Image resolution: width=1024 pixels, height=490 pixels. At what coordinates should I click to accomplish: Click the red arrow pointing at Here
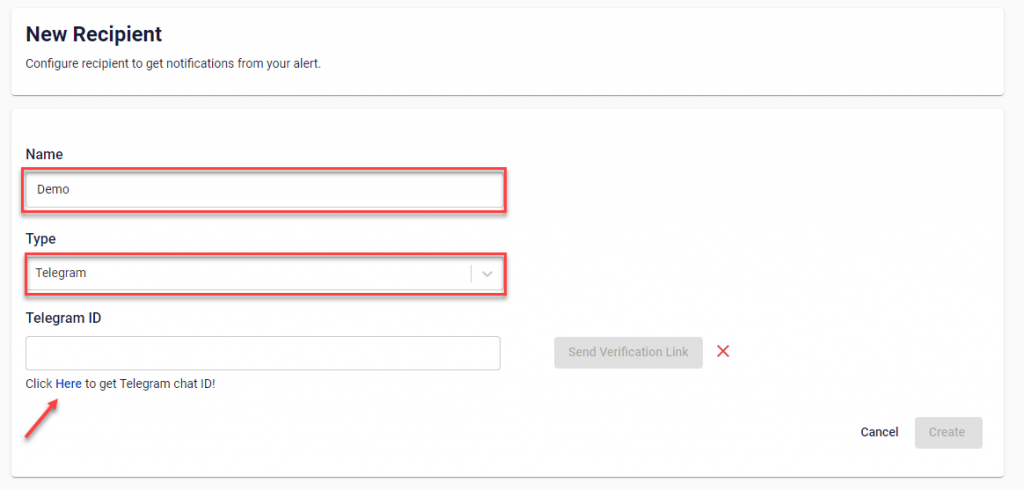40,420
